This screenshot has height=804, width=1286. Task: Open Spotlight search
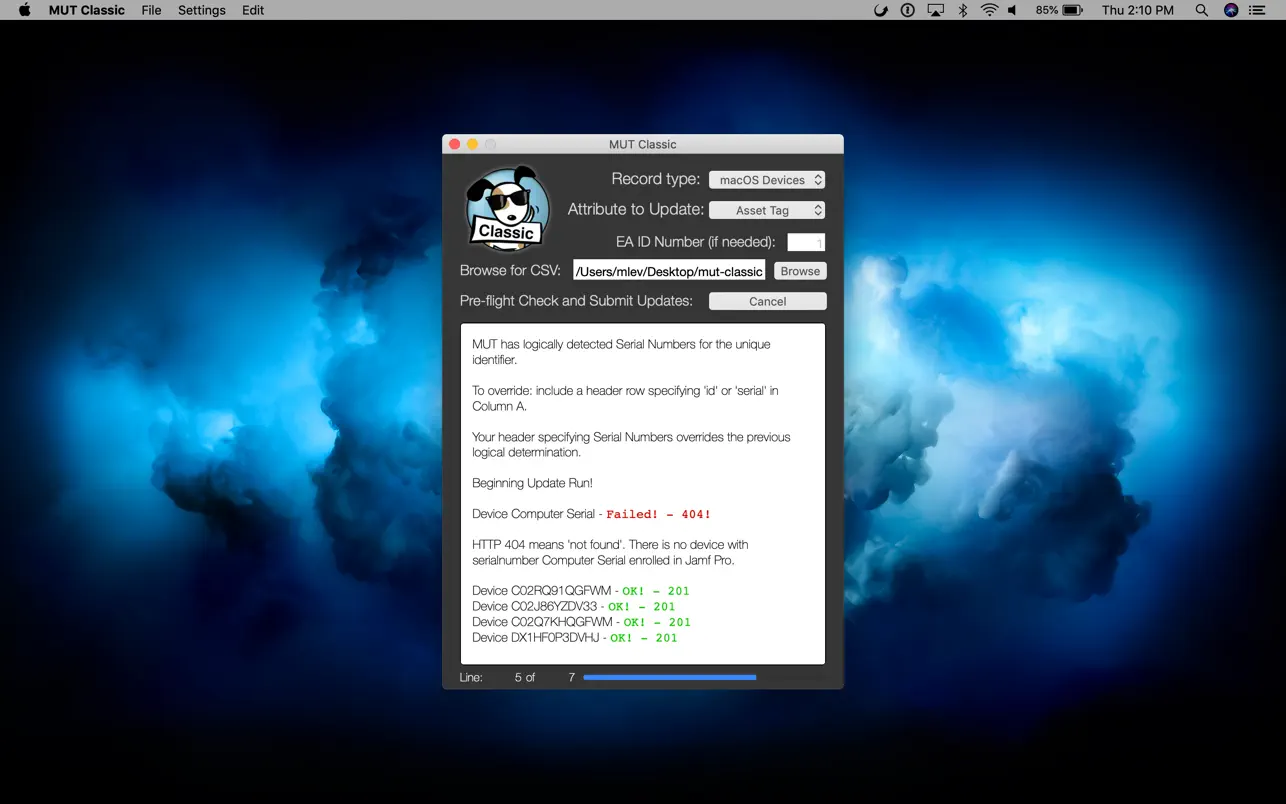(1200, 10)
